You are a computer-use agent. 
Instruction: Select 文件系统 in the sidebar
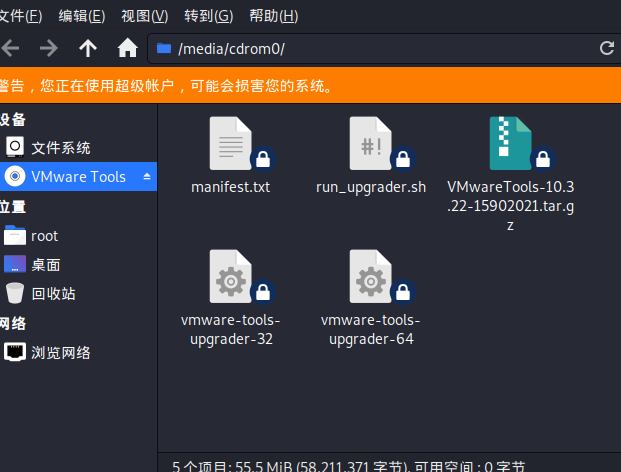coord(78,148)
